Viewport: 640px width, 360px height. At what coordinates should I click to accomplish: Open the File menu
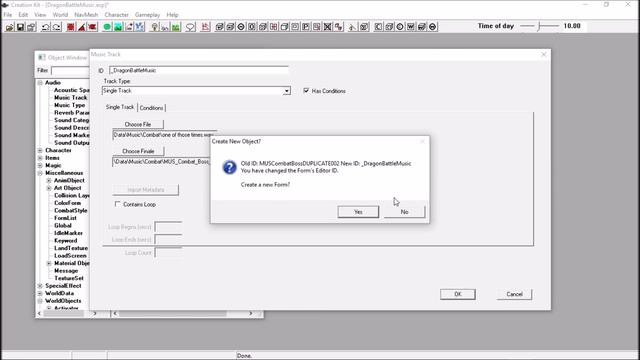[8, 15]
